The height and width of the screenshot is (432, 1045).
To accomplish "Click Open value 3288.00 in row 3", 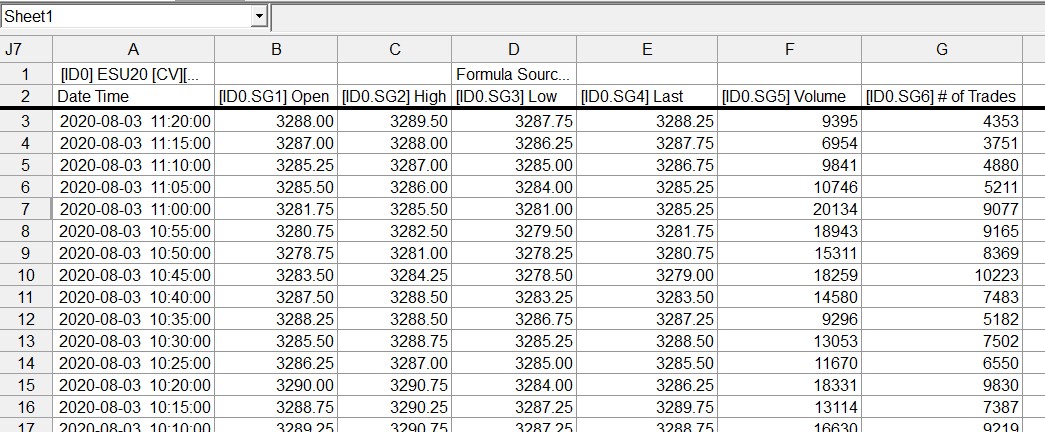I will click(276, 121).
